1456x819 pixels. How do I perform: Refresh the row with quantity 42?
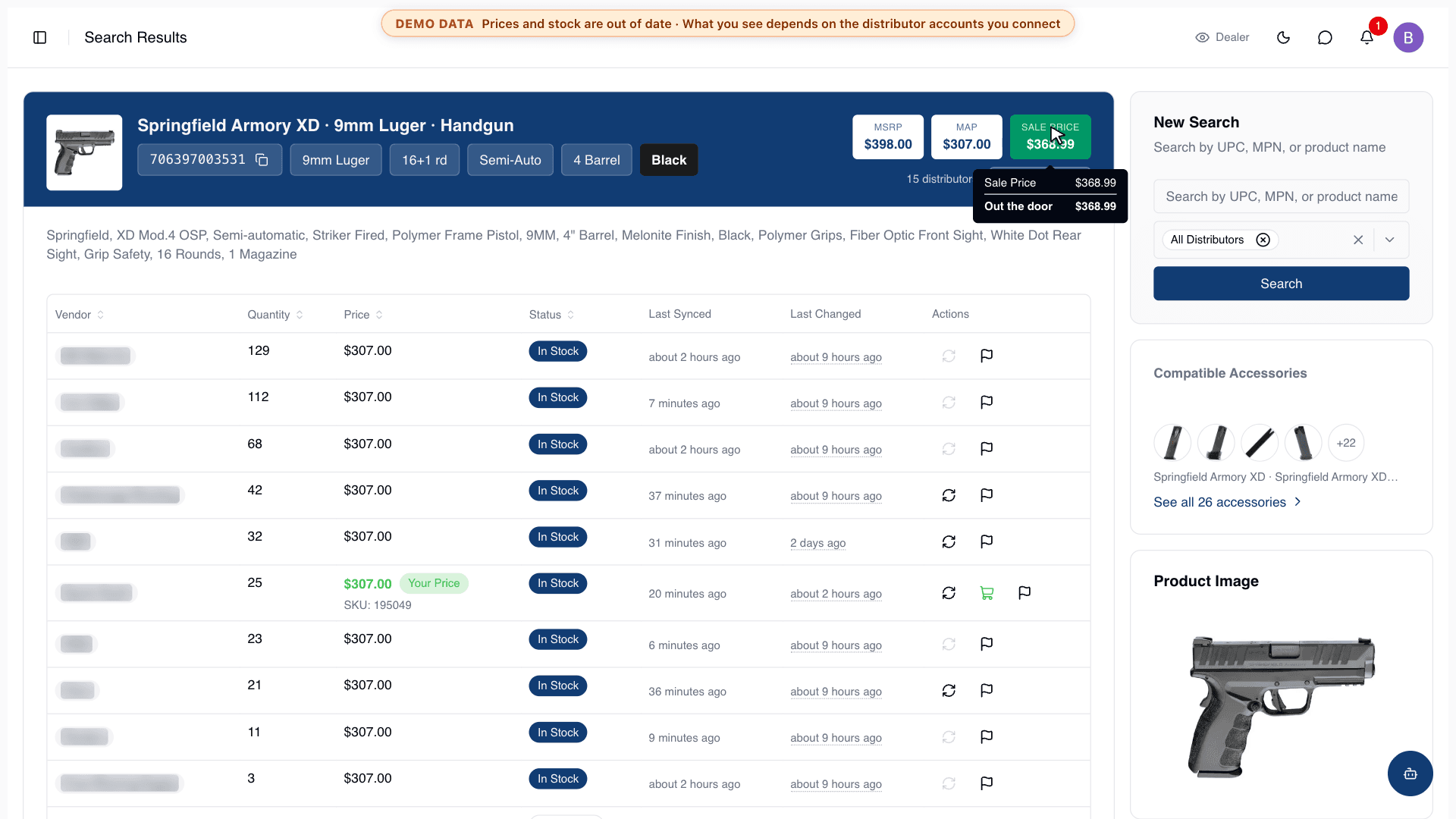pos(949,495)
